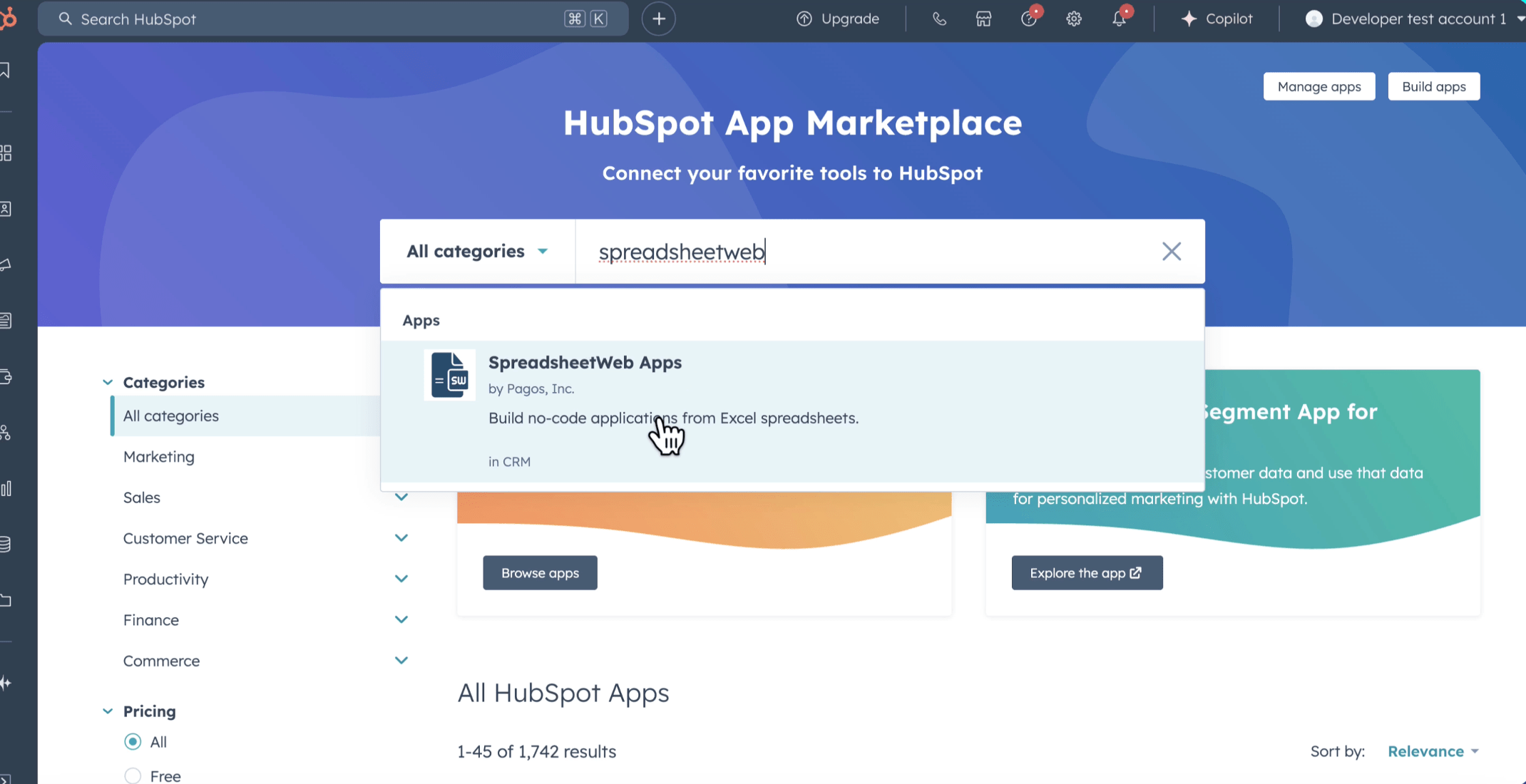Click the "Apps" suggestion header
The height and width of the screenshot is (784, 1526).
tap(421, 320)
